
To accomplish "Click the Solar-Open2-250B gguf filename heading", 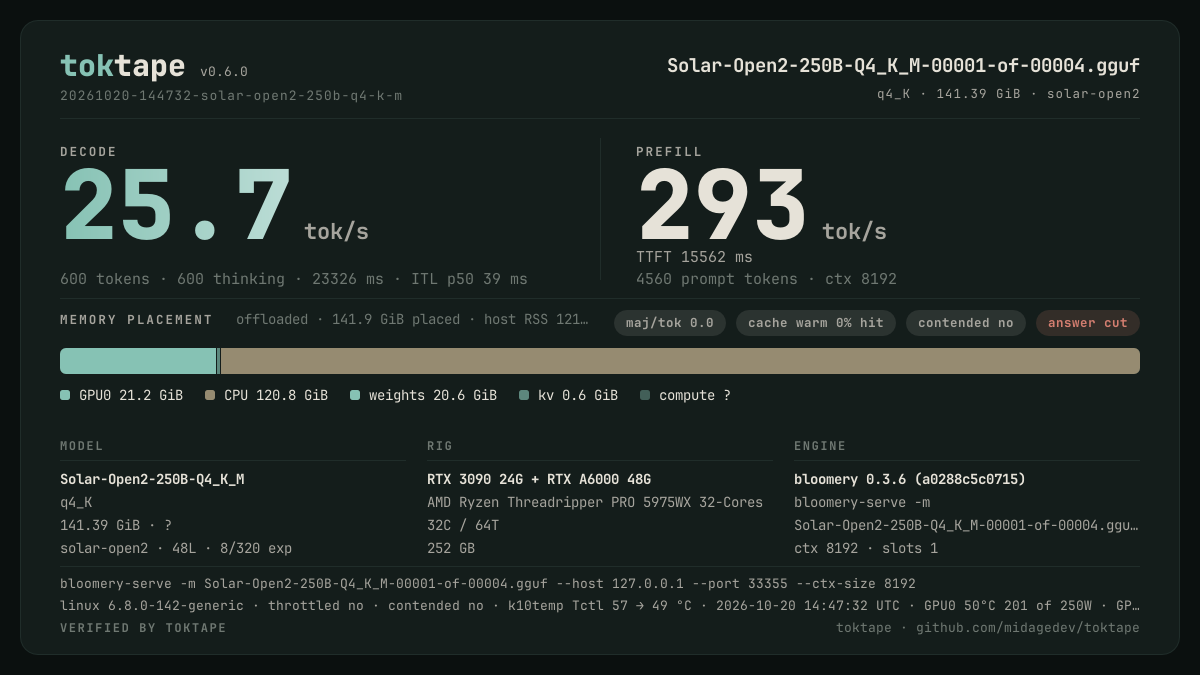I will pos(904,66).
